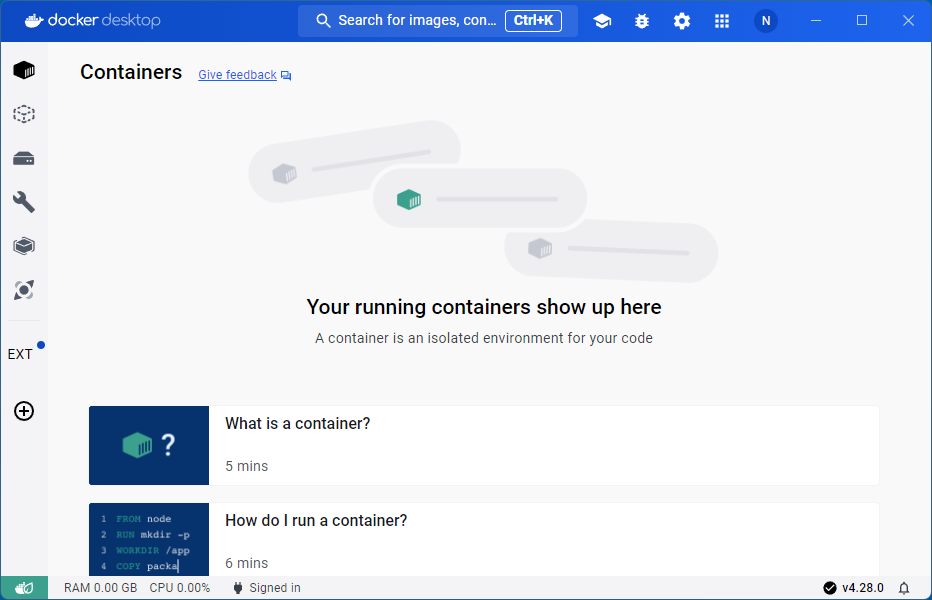Open the Containers view in the sidebar
932x600 pixels.
tap(23, 69)
